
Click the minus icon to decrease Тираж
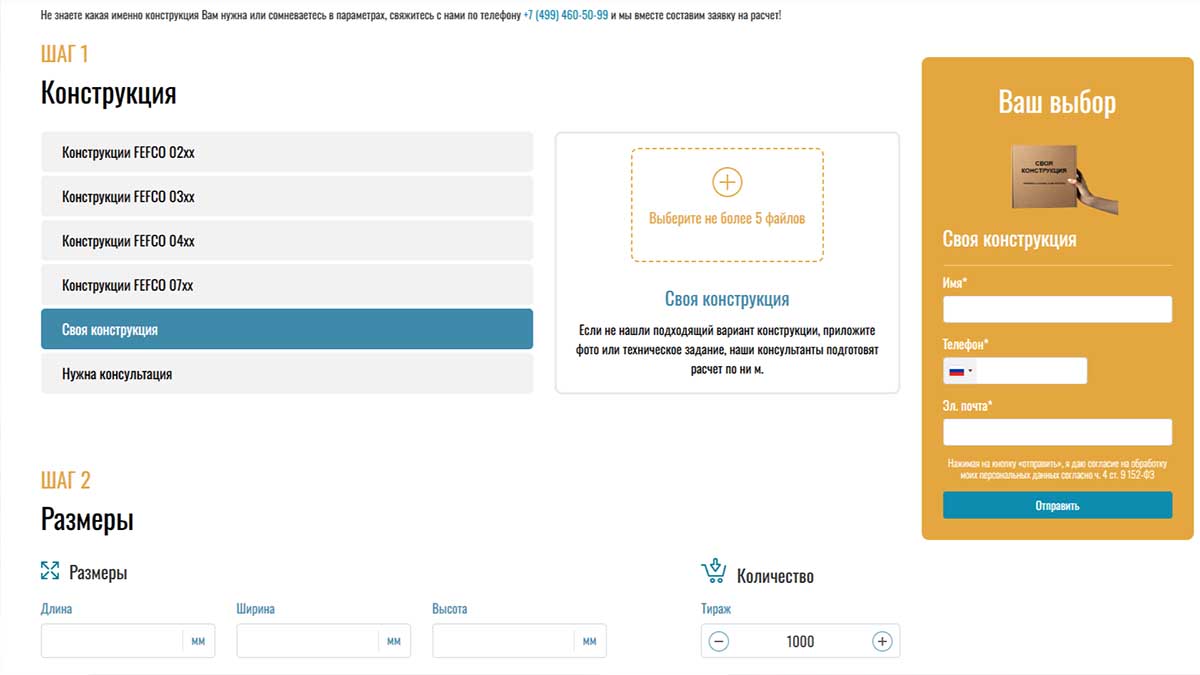(719, 642)
